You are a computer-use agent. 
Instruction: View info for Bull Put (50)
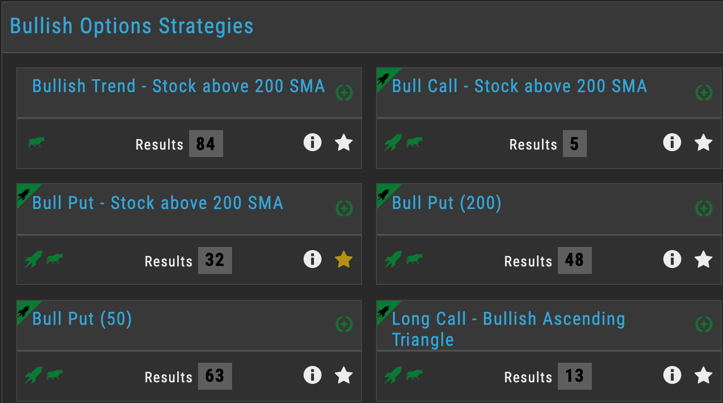312,375
